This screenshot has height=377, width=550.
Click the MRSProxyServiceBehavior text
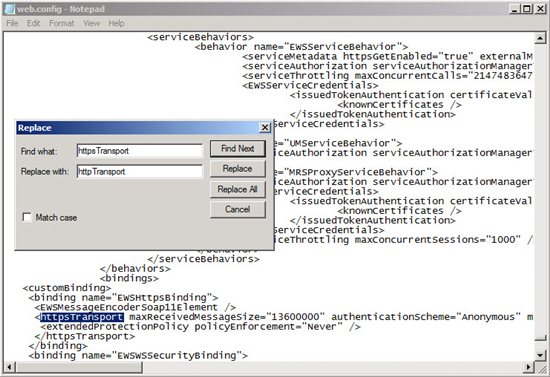tap(357, 172)
